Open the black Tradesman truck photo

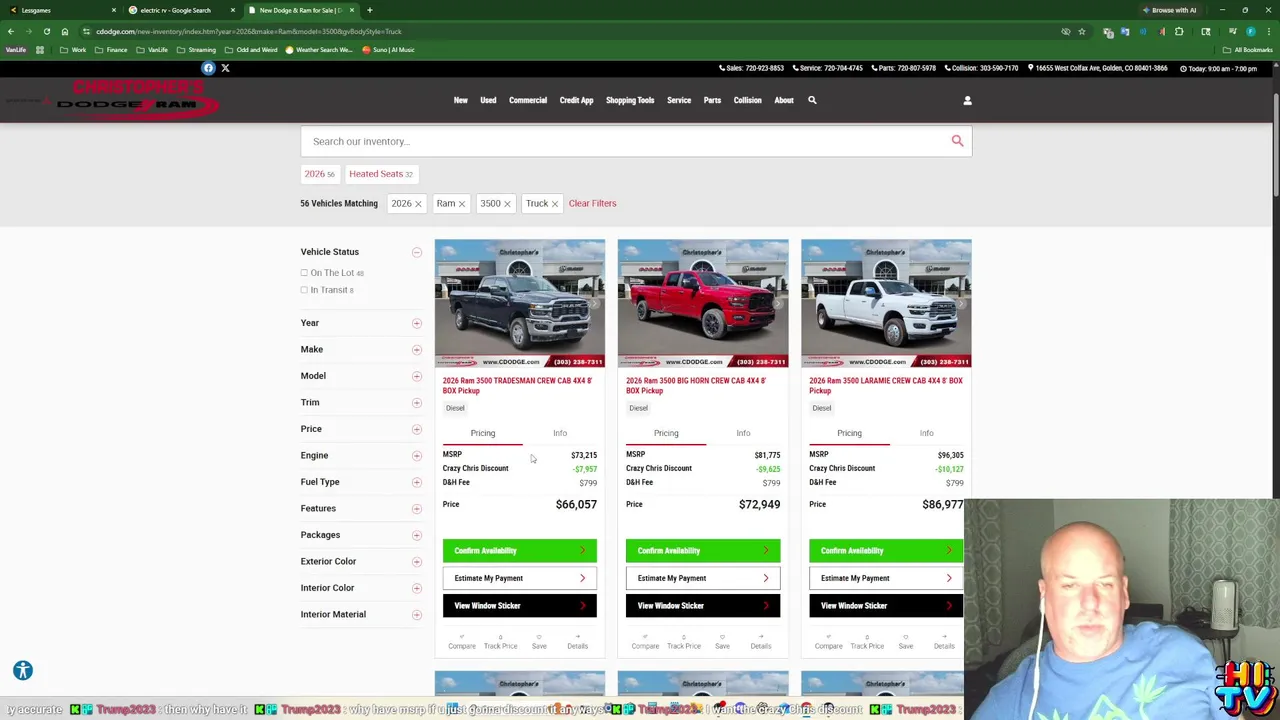pos(520,303)
